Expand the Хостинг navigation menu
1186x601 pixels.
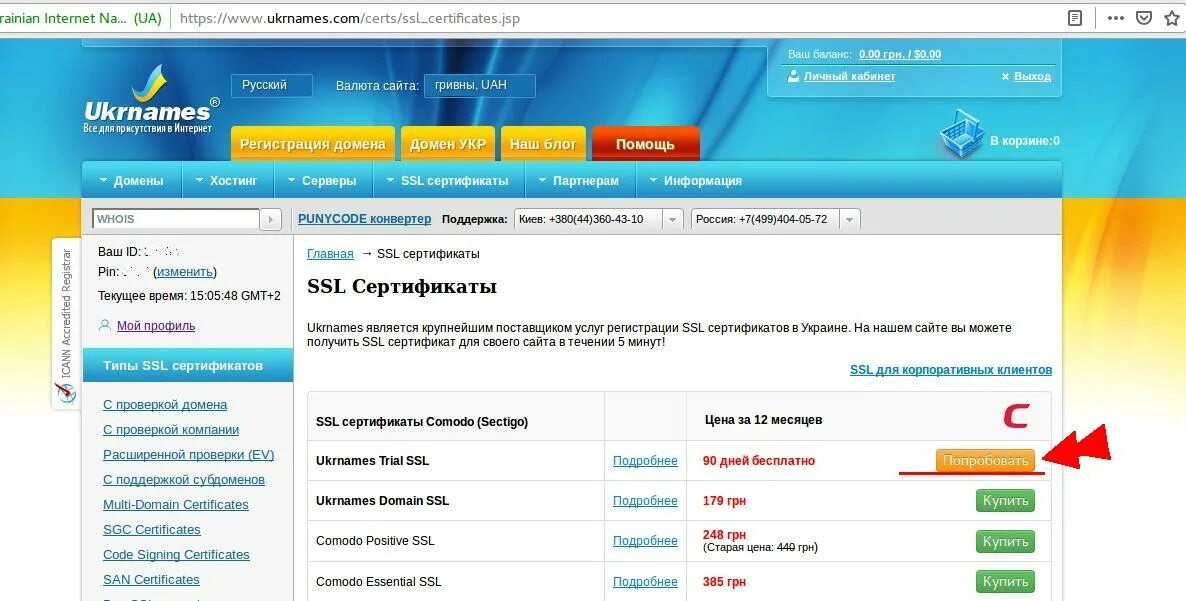point(226,181)
